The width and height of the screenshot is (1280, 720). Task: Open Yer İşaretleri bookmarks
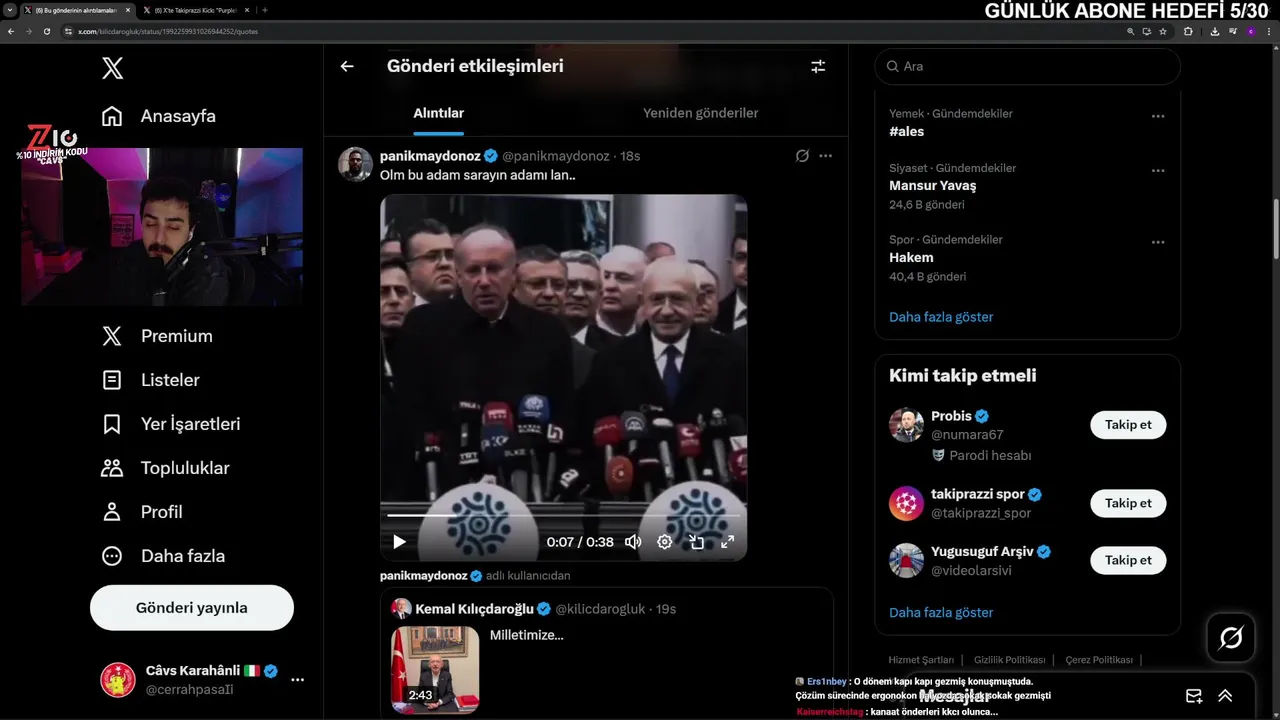pyautogui.click(x=171, y=424)
